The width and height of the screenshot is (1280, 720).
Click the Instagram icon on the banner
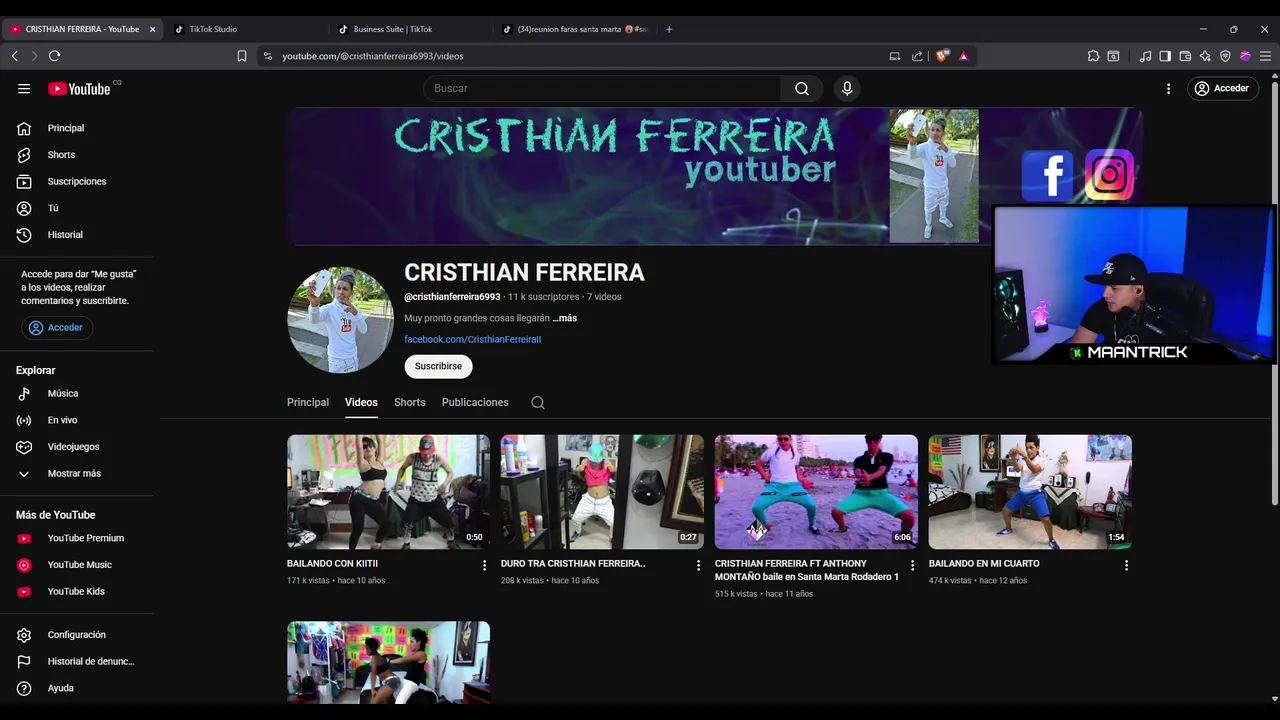click(x=1109, y=175)
